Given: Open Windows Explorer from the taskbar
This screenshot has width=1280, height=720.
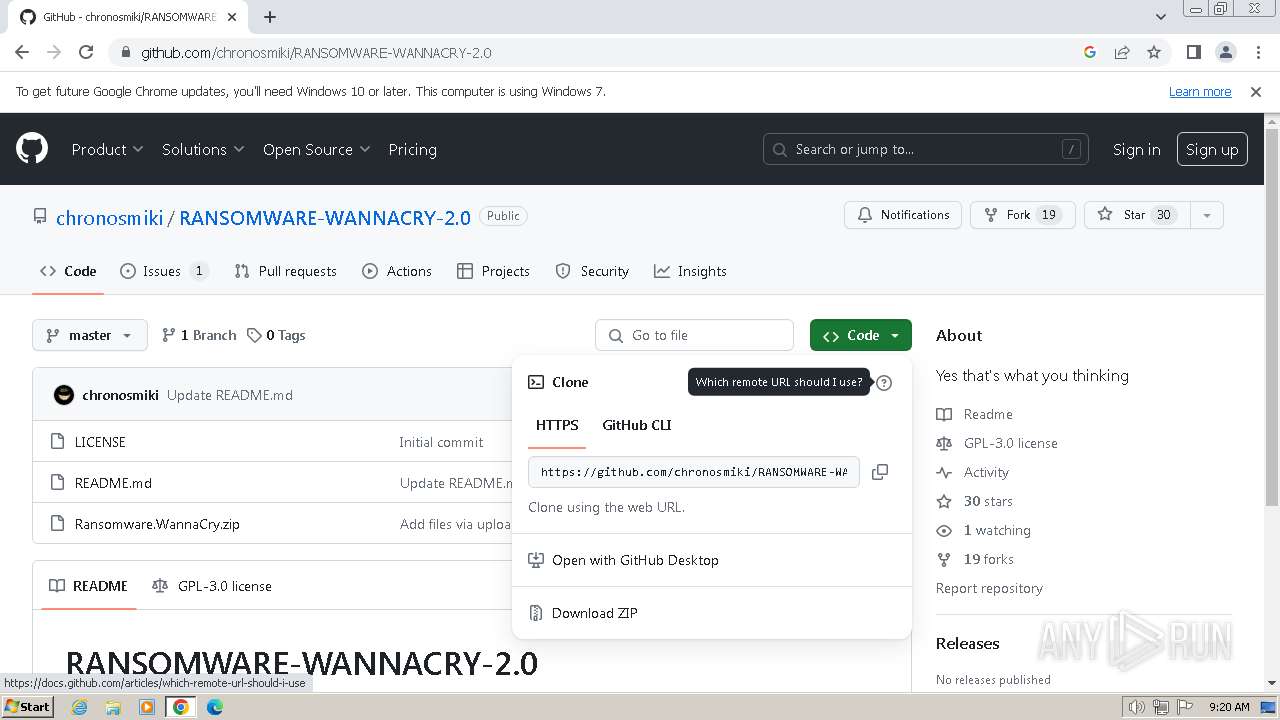Looking at the screenshot, I should coord(113,707).
